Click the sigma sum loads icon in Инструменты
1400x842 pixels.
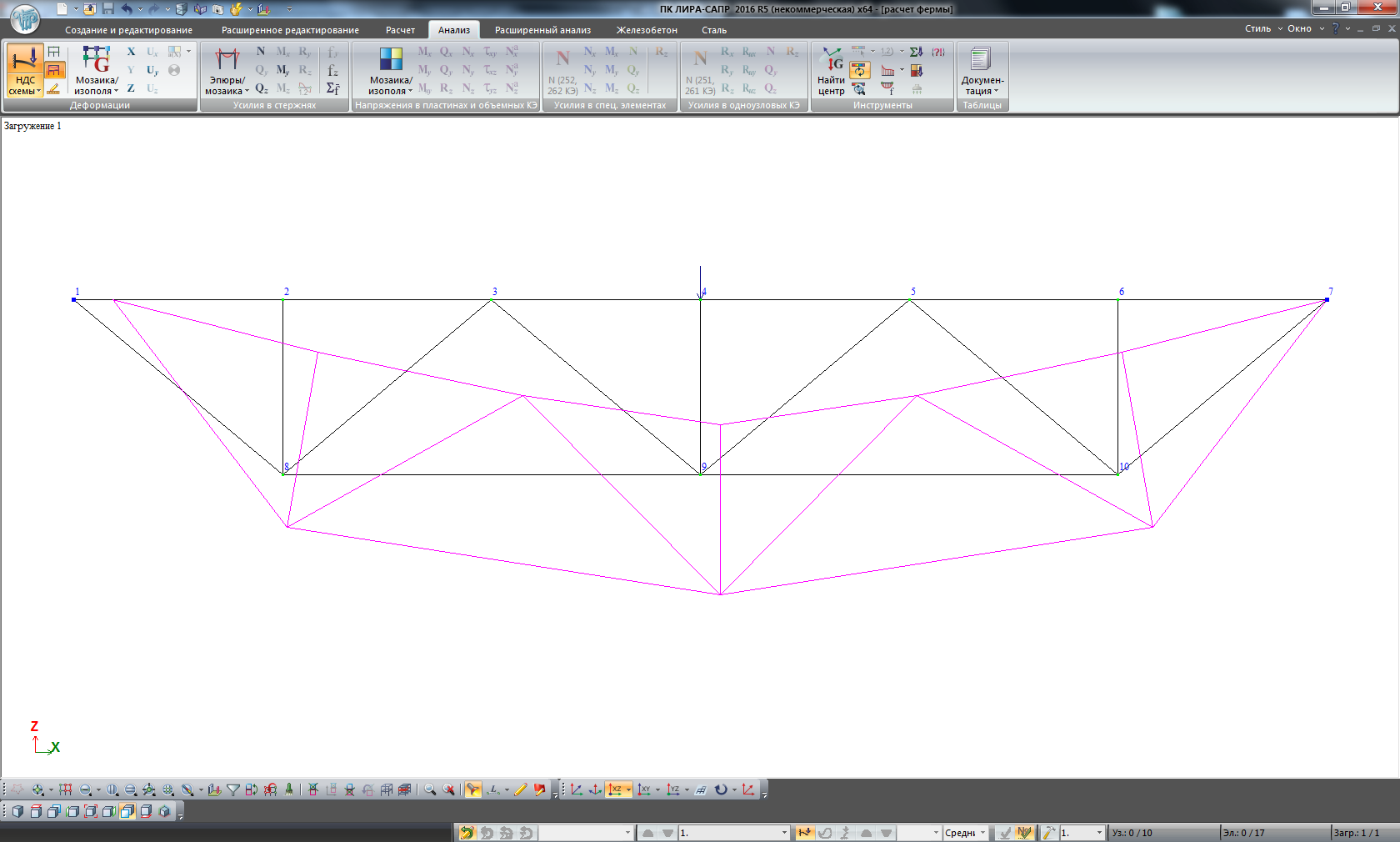point(916,52)
